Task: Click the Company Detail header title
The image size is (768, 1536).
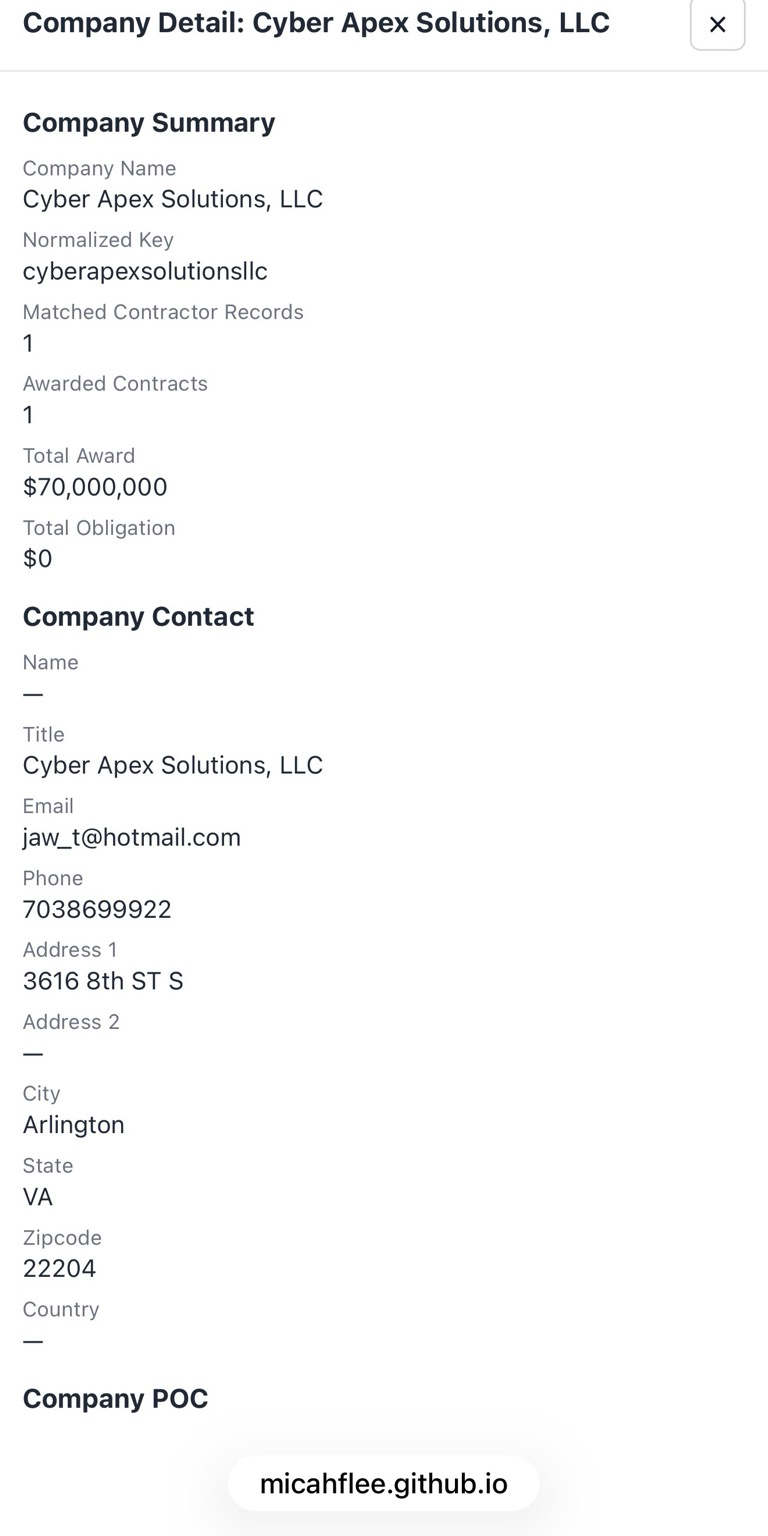Action: point(316,23)
